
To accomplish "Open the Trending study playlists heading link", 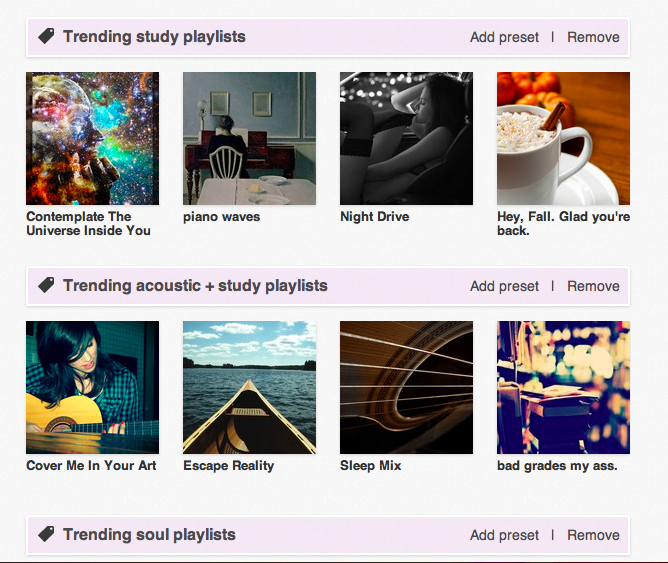I will coord(154,37).
